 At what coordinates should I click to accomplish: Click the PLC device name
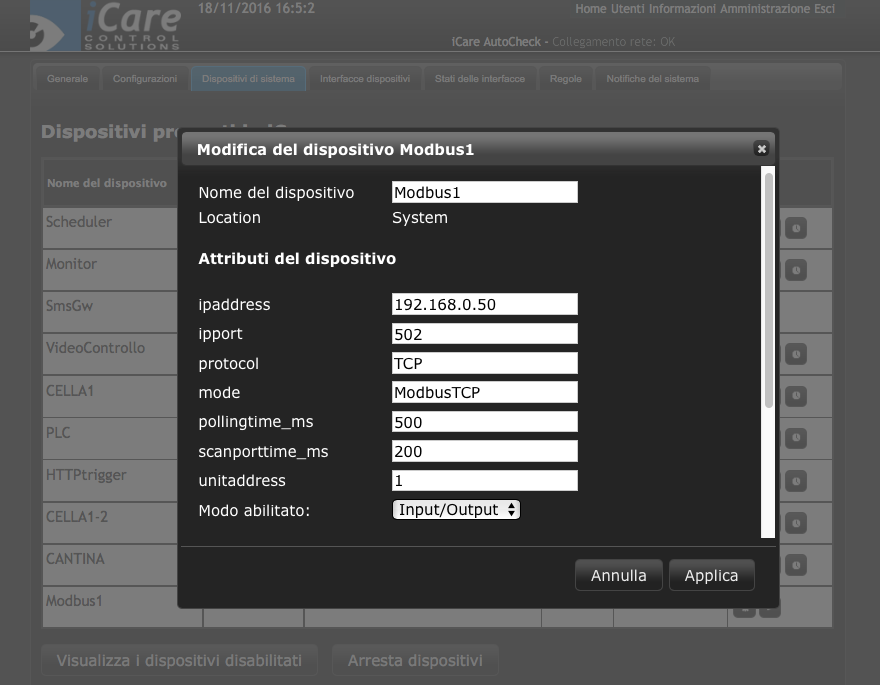click(58, 433)
